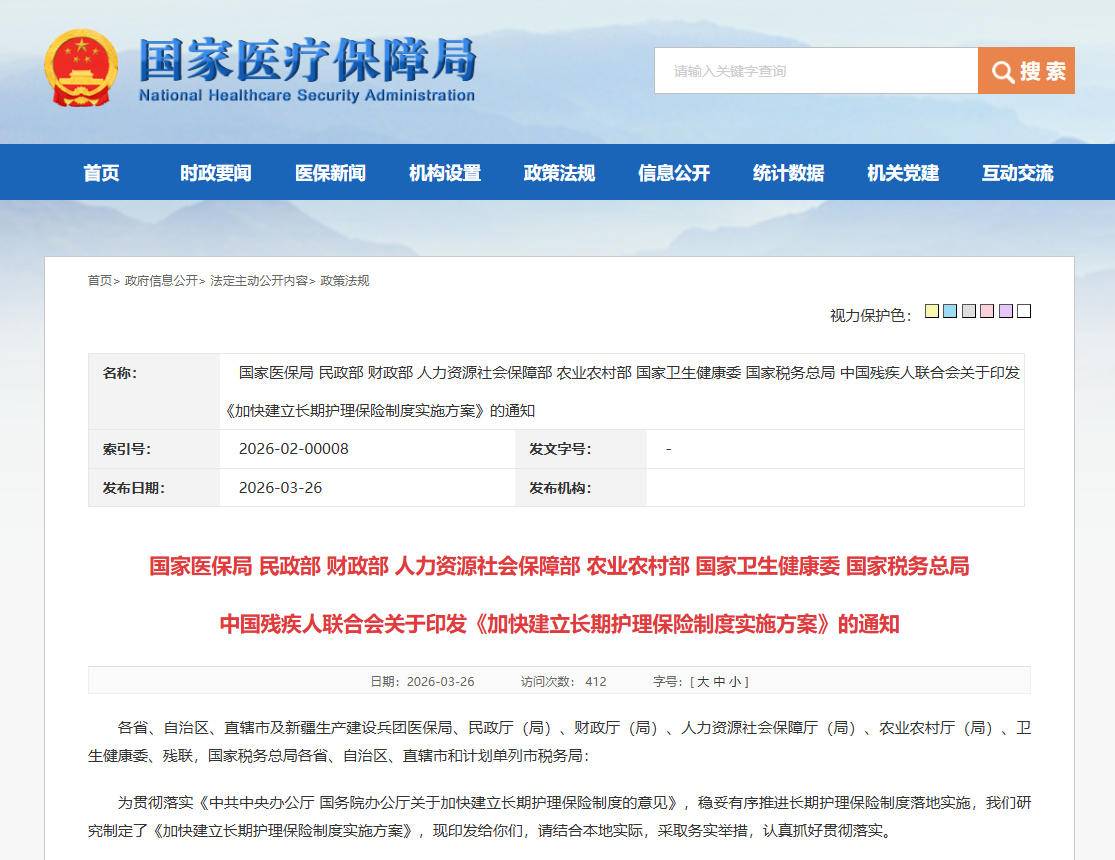Open the 首页 navigation menu item
1115x860 pixels.
[x=101, y=173]
